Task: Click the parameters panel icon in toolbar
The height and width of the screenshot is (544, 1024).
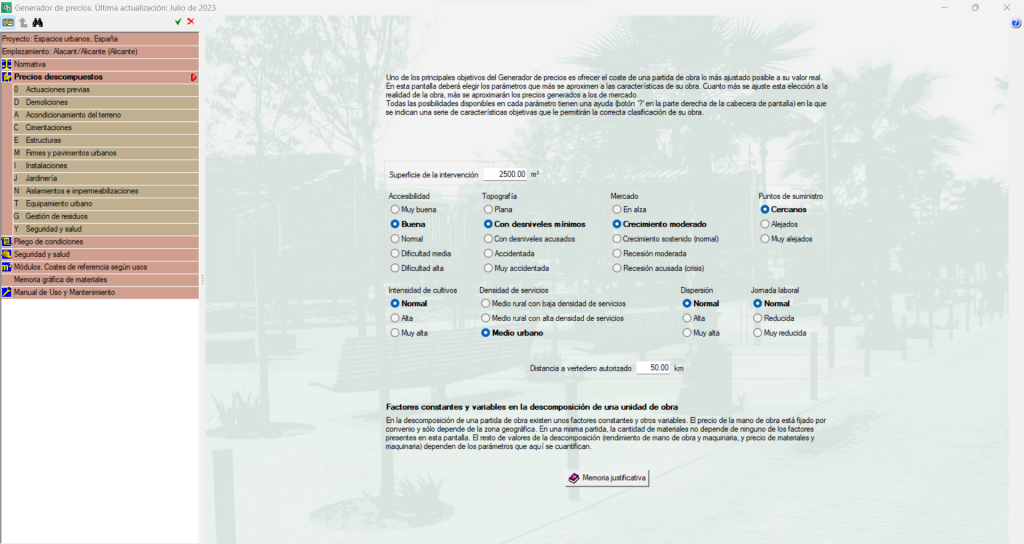Action: (8, 22)
